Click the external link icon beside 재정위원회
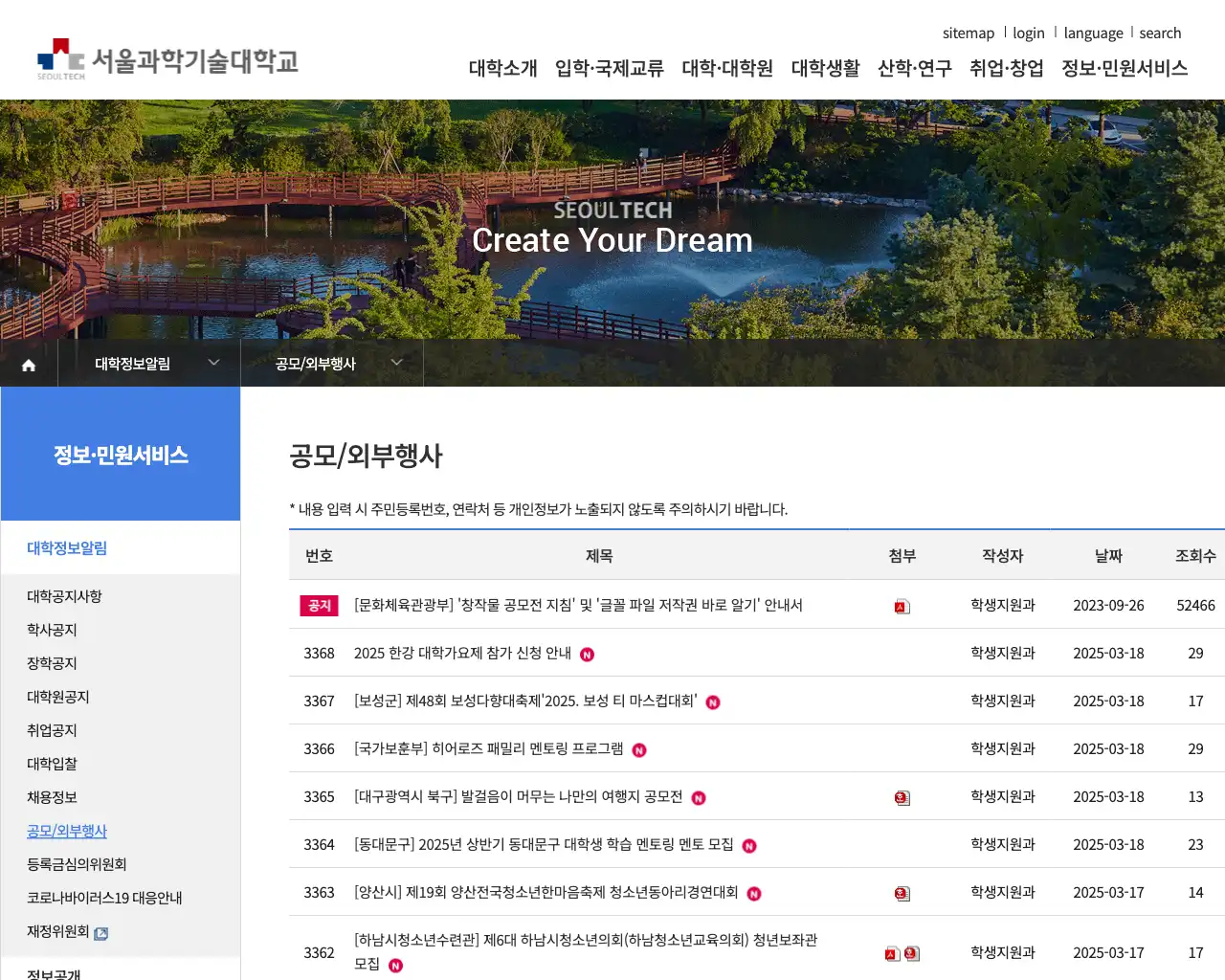This screenshot has width=1225, height=980. pyautogui.click(x=101, y=933)
